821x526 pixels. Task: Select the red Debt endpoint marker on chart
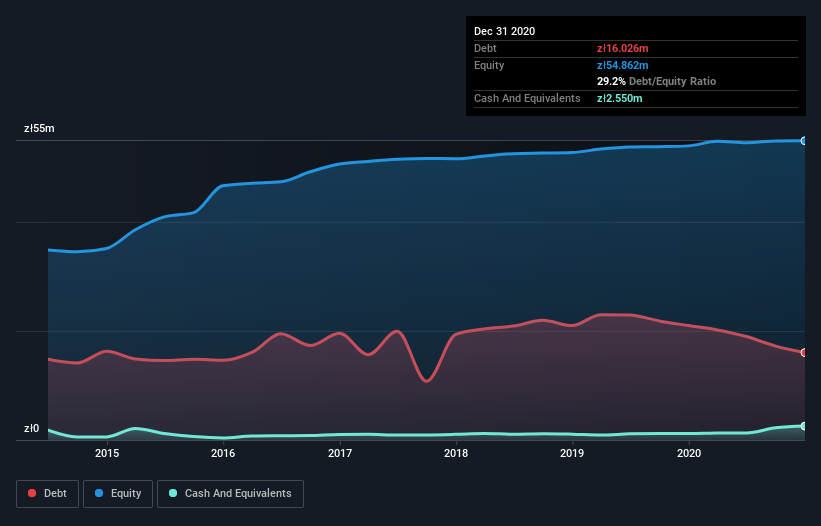pos(804,353)
